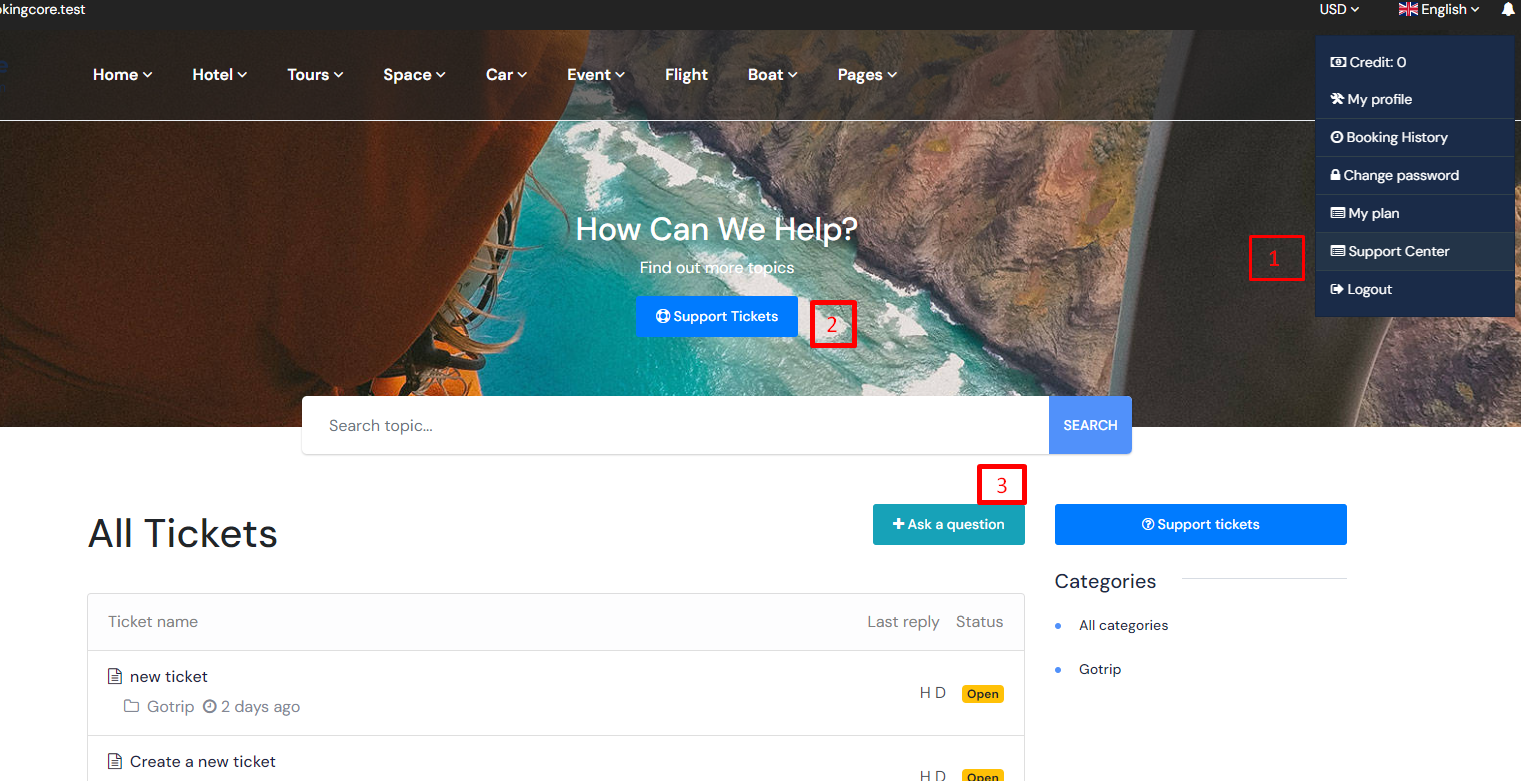Screen dimensions: 1521x781
Task: Click the notification bell icon
Action: click(1508, 10)
